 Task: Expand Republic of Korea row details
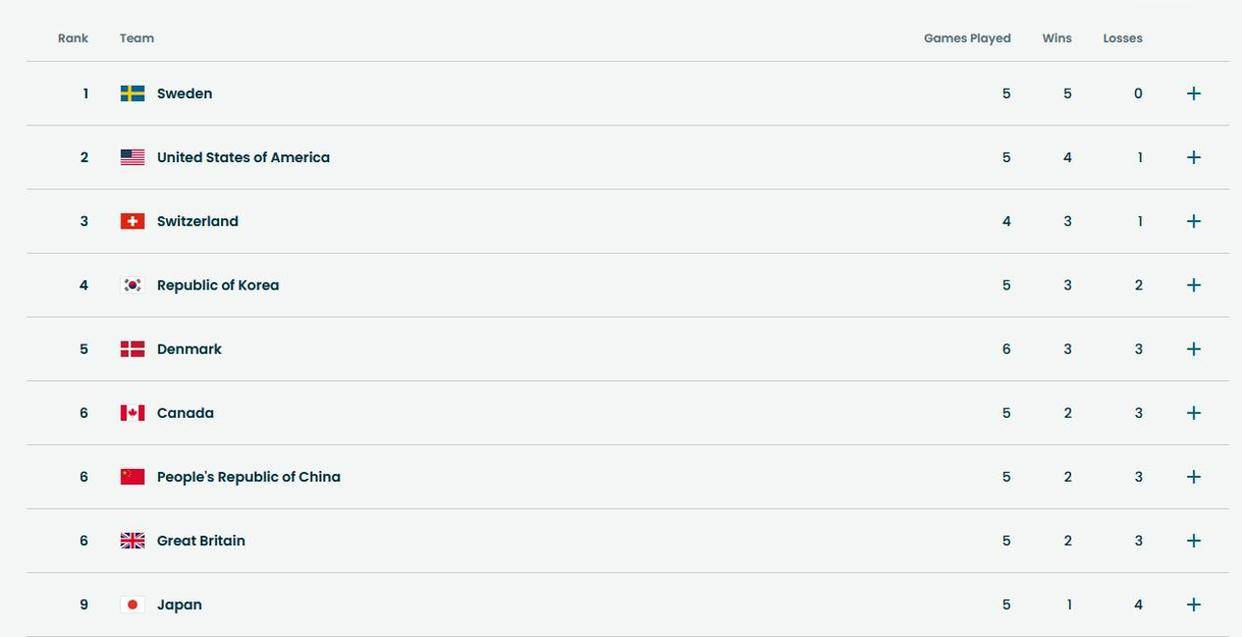(1193, 286)
